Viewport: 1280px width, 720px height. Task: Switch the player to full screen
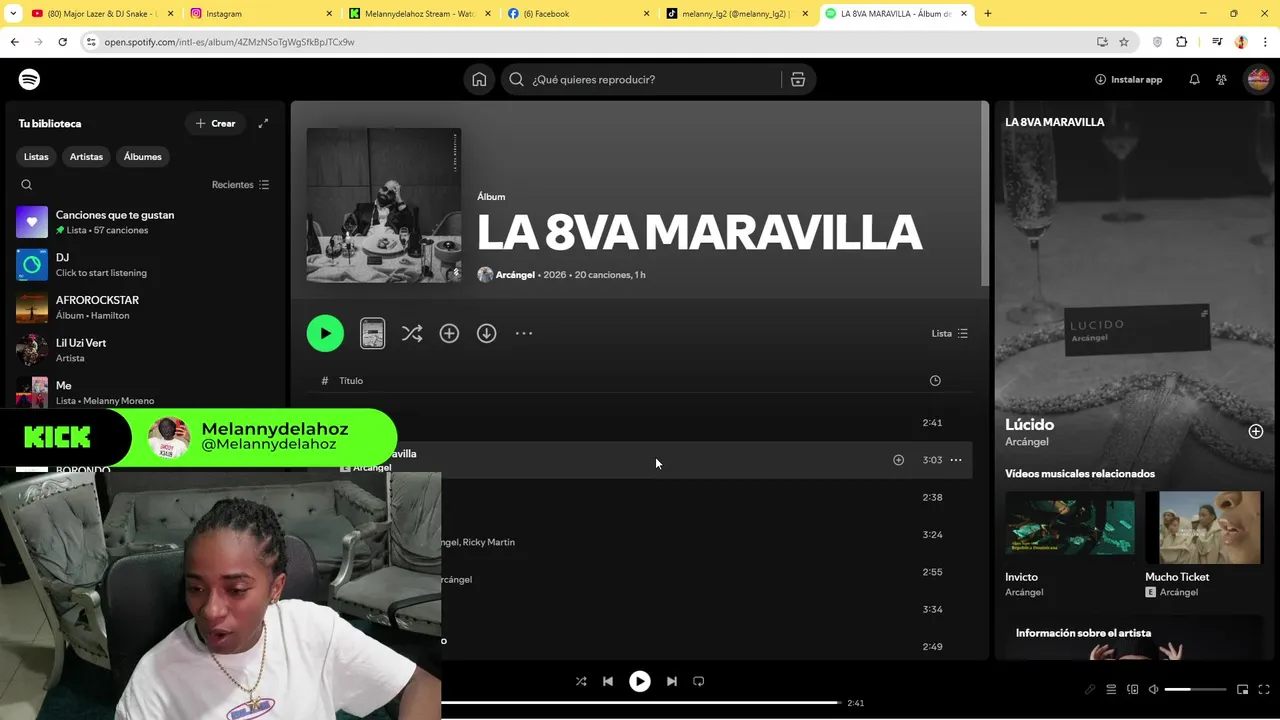click(x=1265, y=689)
